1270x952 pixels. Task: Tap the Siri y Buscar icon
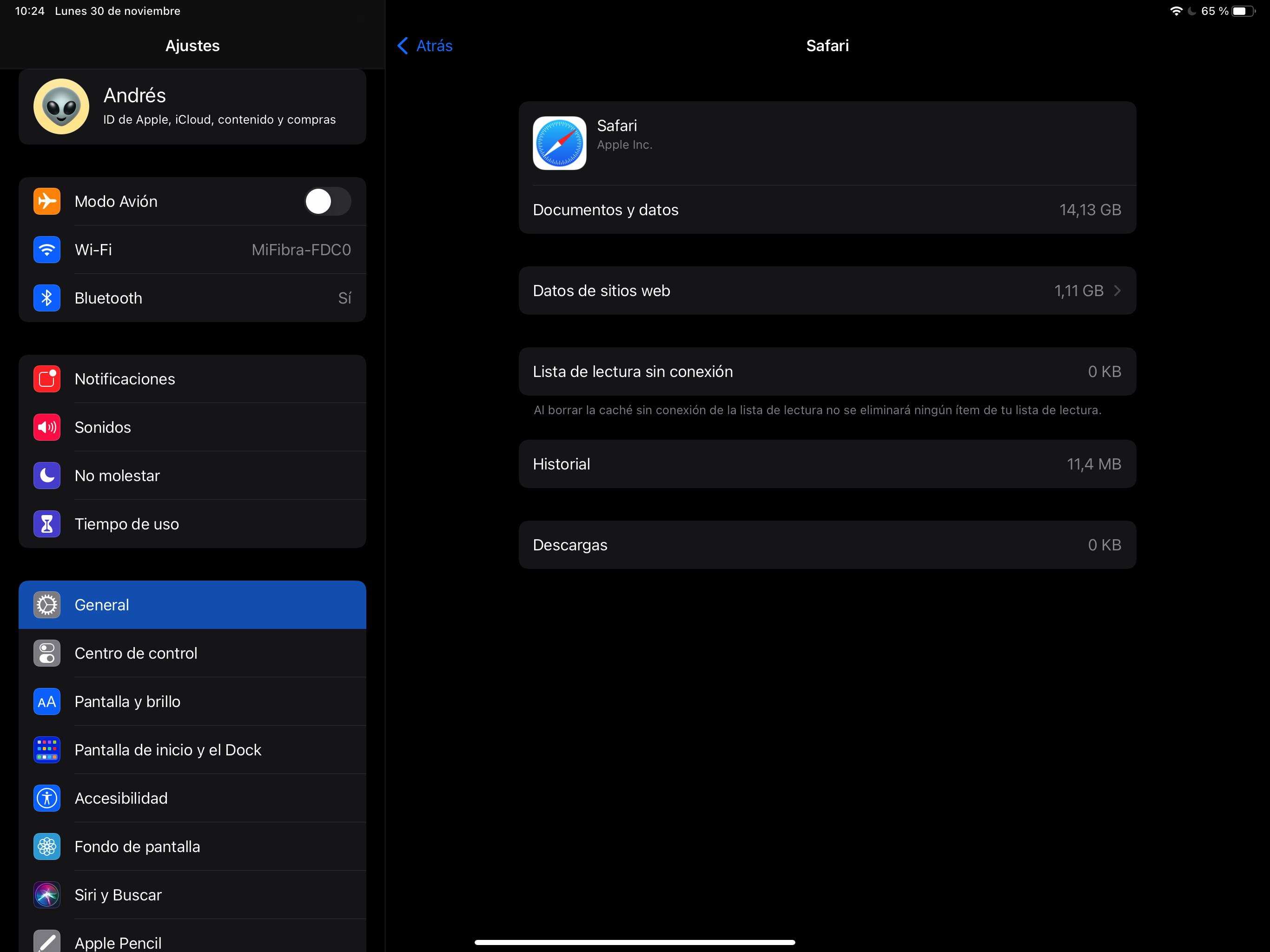pyautogui.click(x=46, y=894)
